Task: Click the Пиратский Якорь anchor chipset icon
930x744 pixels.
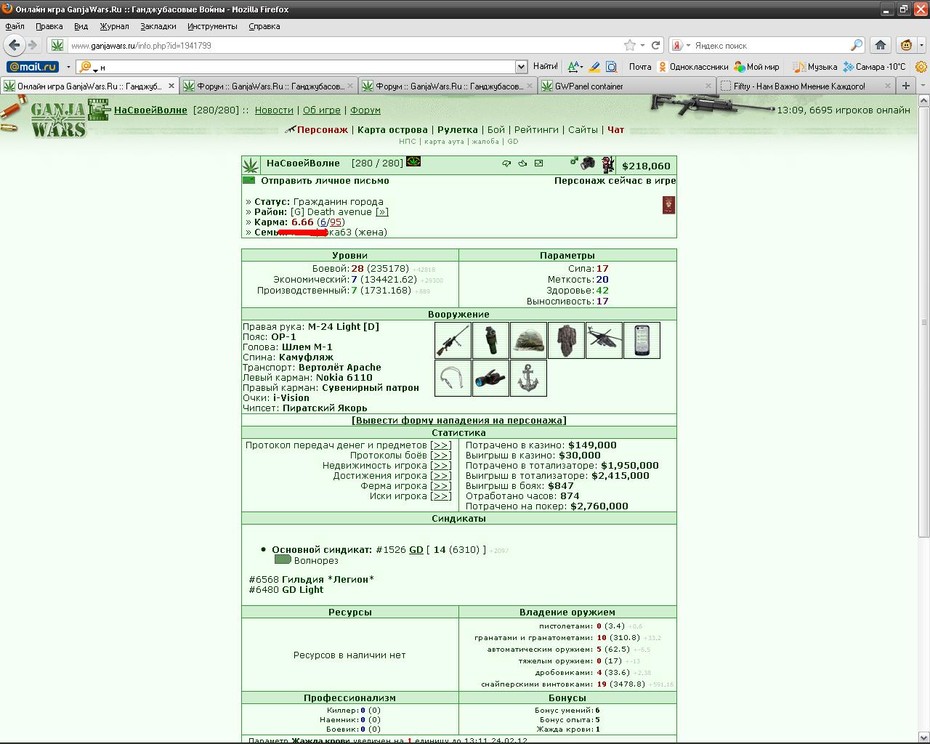Action: pos(528,378)
